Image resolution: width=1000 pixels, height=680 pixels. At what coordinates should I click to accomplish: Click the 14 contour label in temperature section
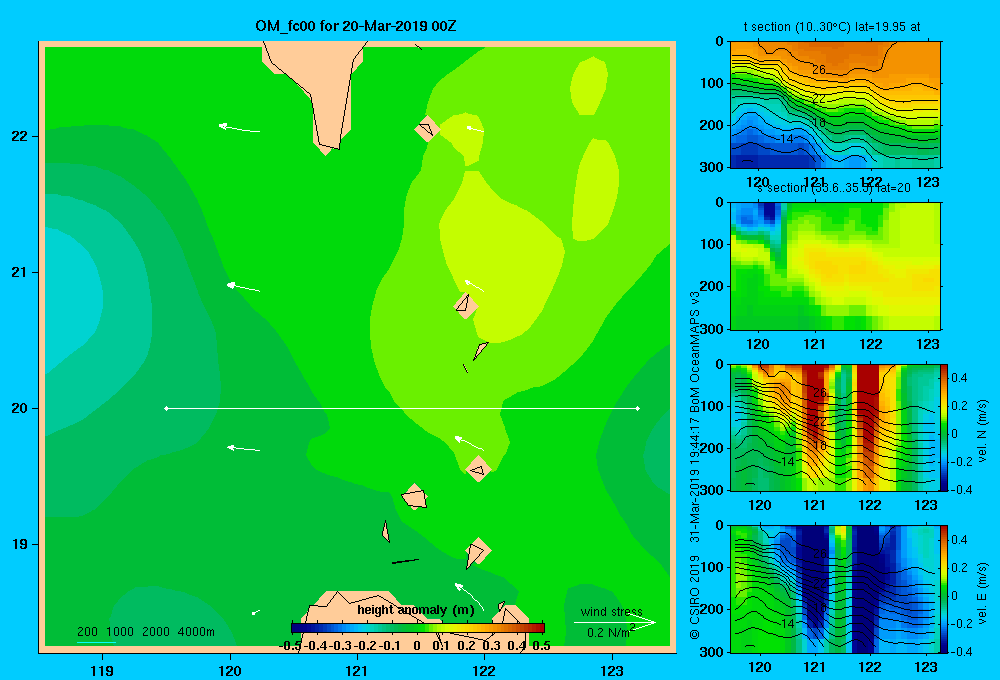click(x=787, y=138)
